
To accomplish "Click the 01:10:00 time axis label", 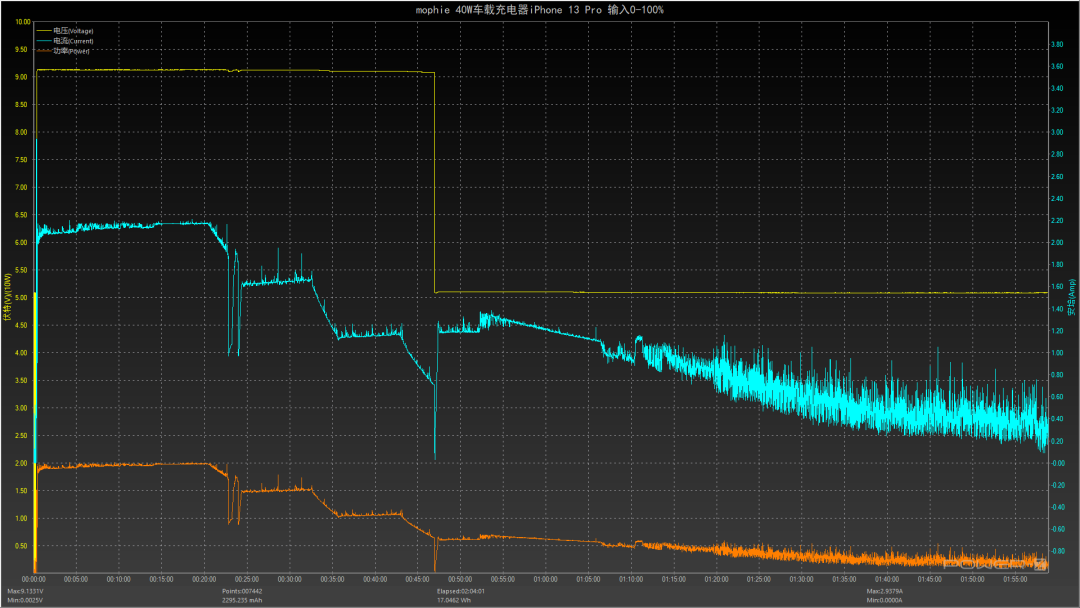I will 631,580.
